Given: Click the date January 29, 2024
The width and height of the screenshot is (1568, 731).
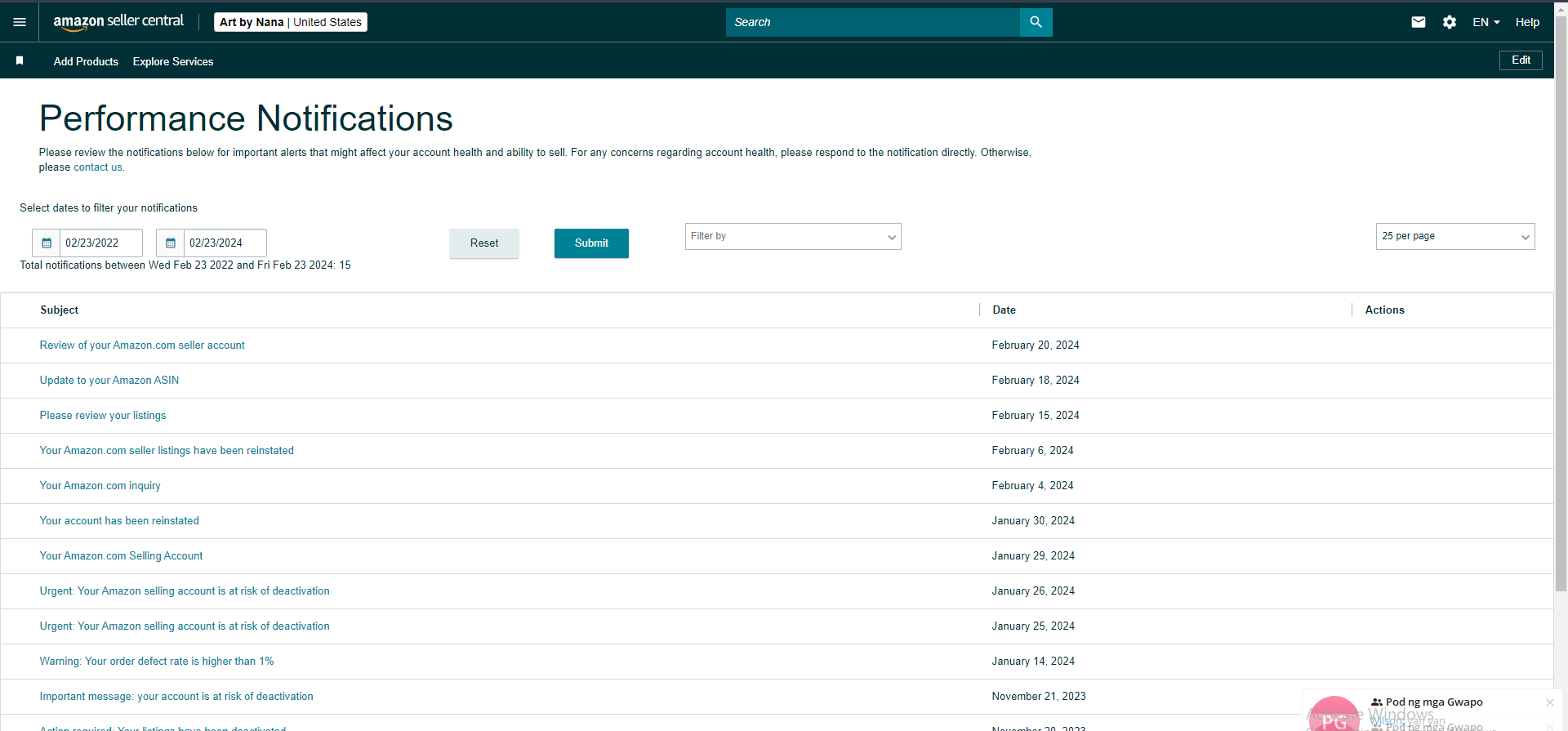Looking at the screenshot, I should tap(1033, 556).
